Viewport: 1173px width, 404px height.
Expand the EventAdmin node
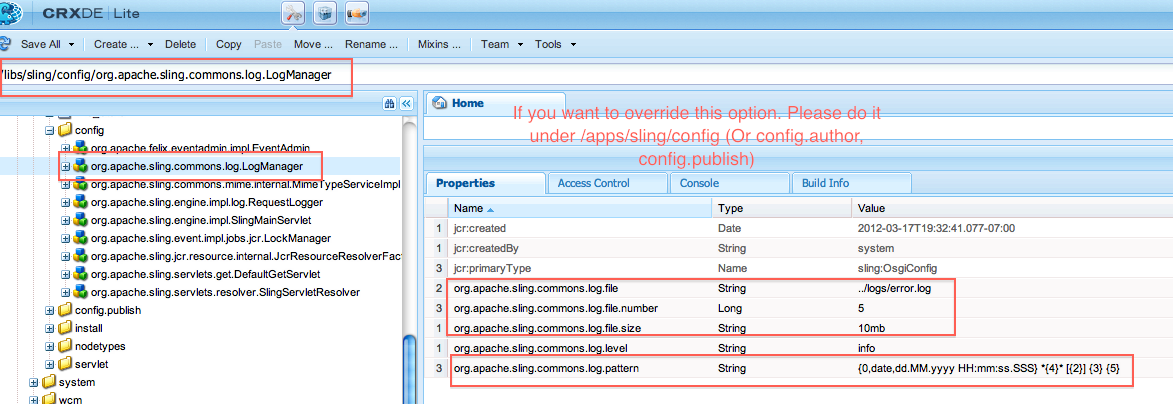(x=65, y=148)
